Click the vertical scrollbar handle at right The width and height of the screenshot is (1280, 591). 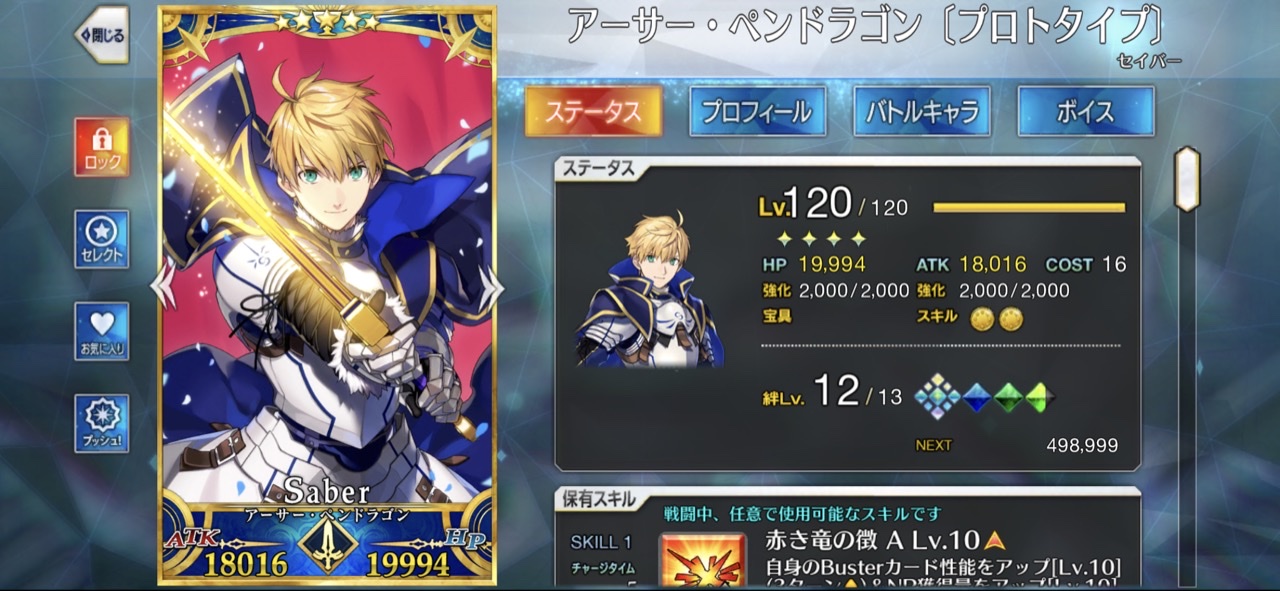point(1187,179)
